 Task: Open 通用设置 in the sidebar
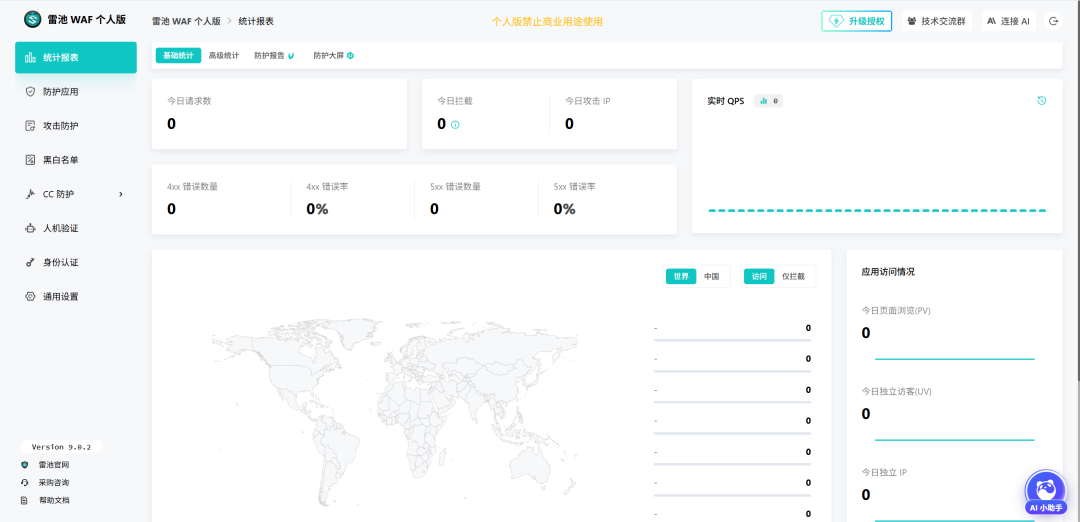76,297
